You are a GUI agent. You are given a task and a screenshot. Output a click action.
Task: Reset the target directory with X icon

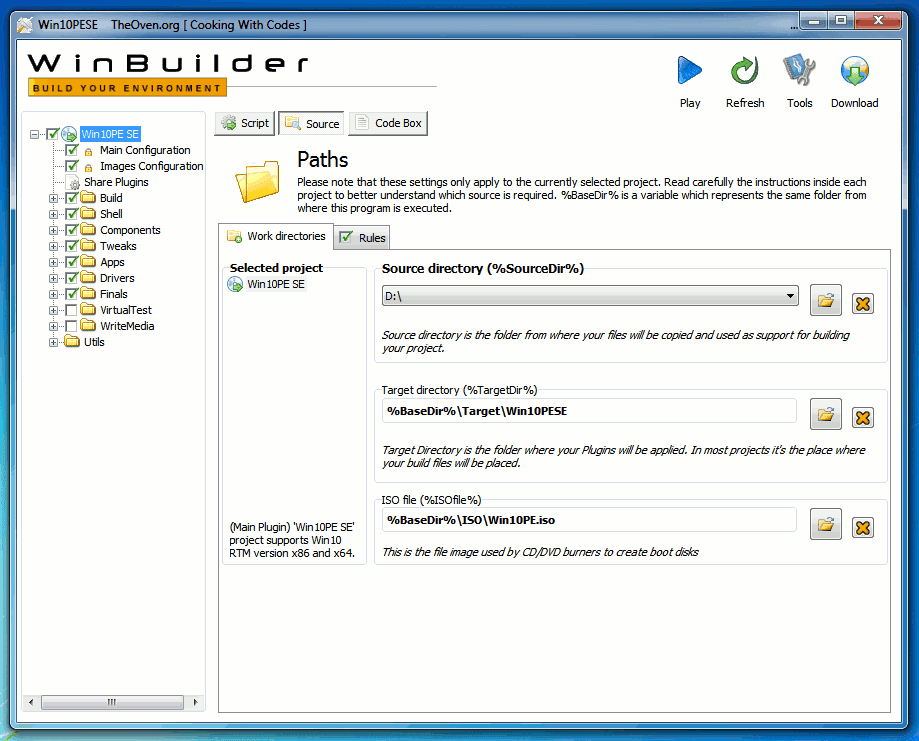[862, 417]
